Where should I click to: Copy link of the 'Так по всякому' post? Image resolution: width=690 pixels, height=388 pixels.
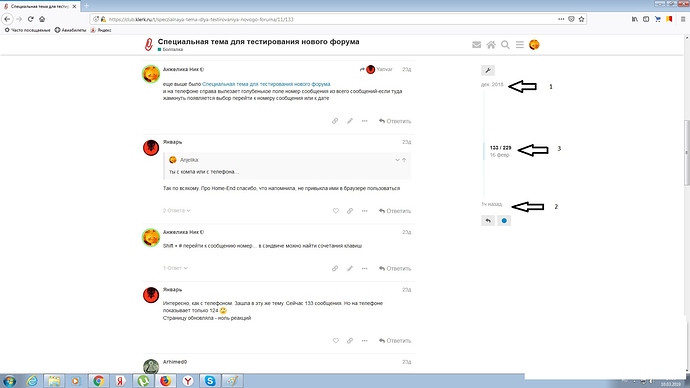tap(349, 211)
